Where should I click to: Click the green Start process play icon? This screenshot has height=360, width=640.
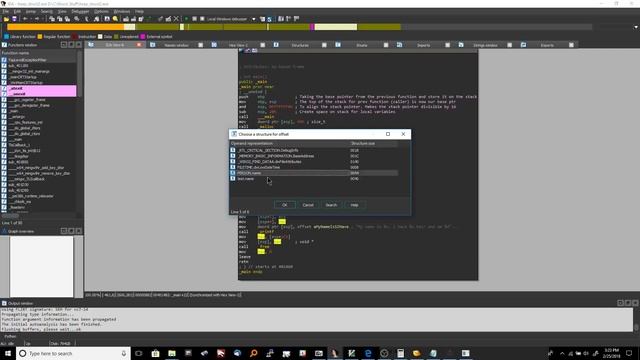pos(186,19)
